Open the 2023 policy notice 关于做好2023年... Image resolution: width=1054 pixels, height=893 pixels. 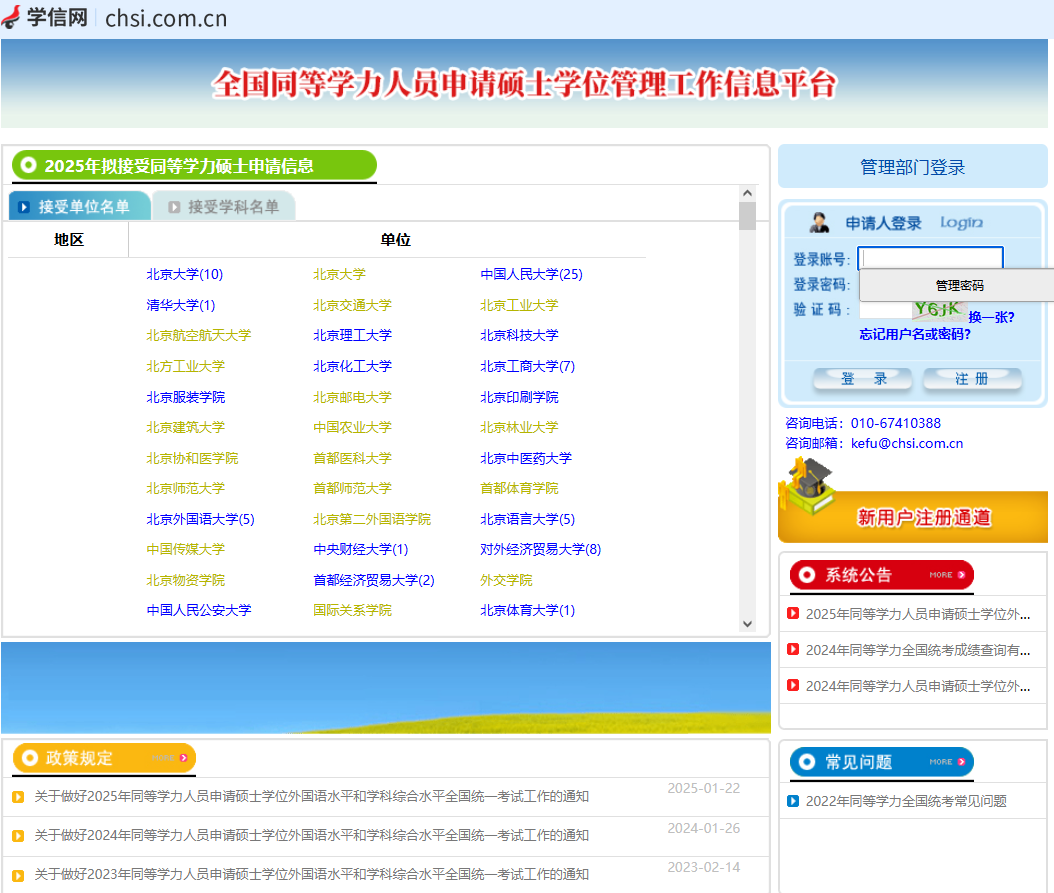[312, 874]
